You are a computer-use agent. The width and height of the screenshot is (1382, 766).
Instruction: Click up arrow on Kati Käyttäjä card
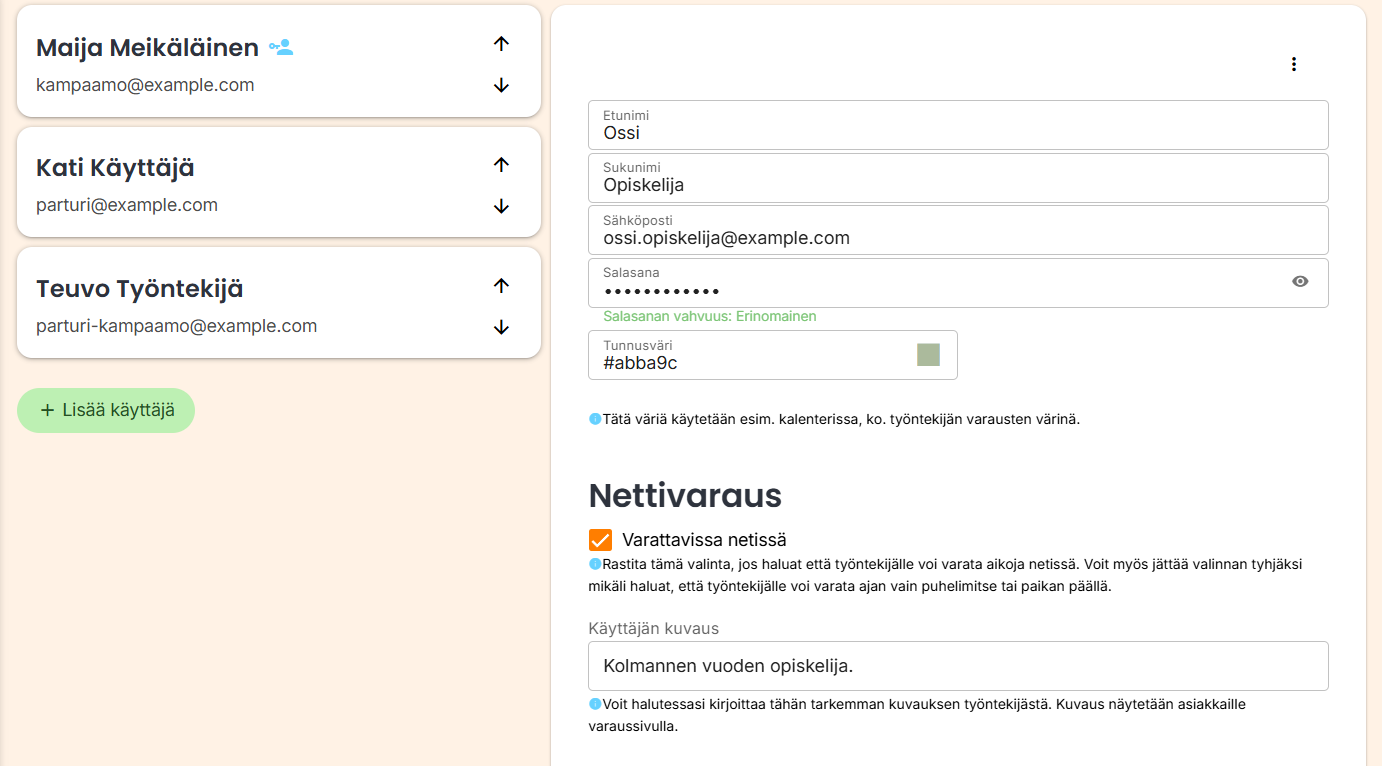tap(502, 165)
